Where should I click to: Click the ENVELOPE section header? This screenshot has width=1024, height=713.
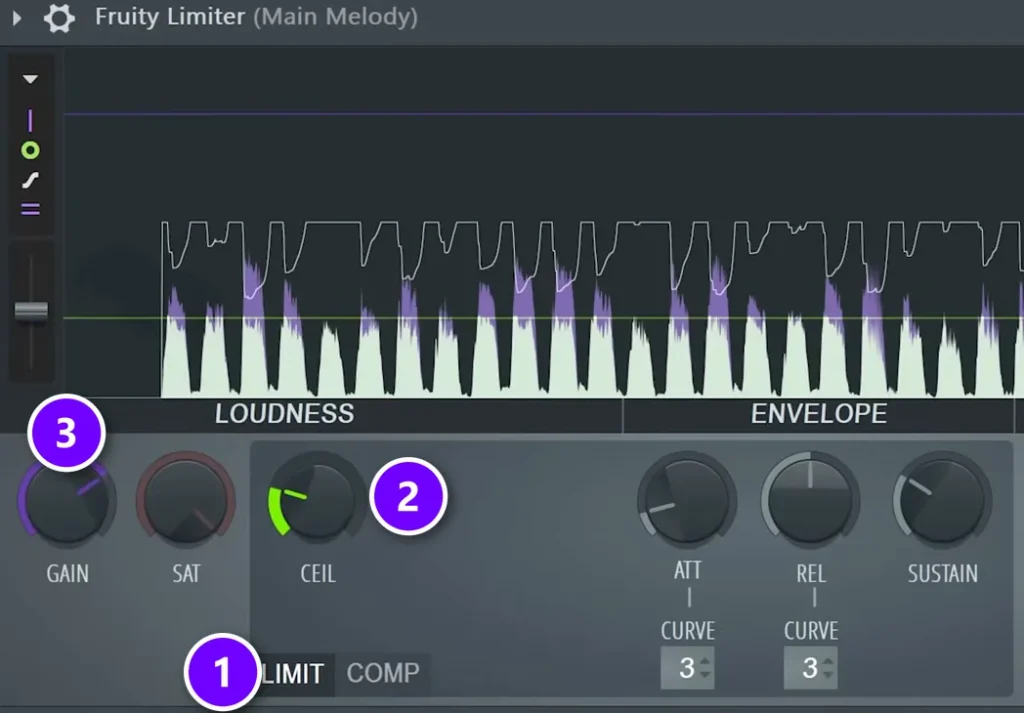coord(819,414)
